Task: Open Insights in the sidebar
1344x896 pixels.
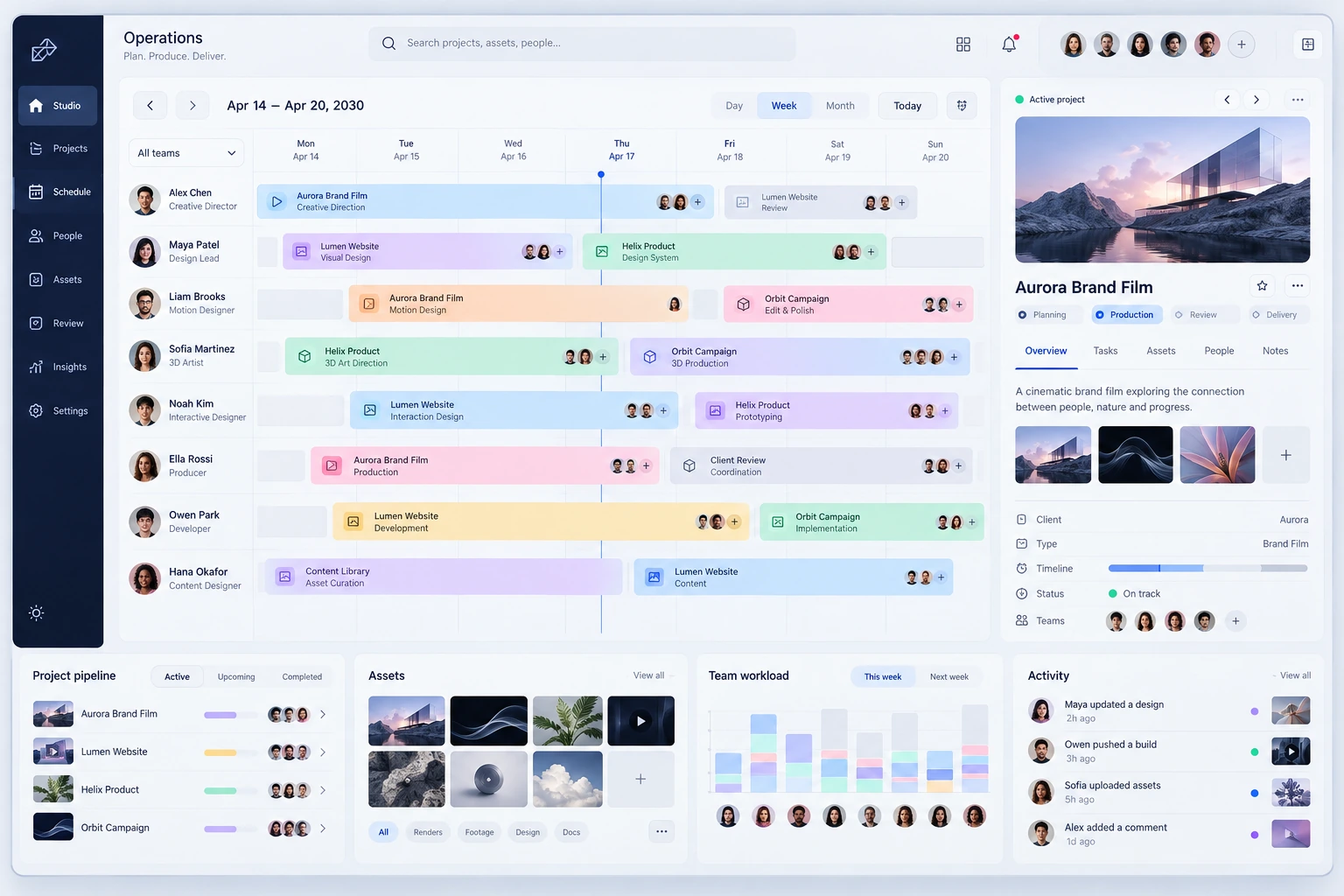Action: [58, 367]
